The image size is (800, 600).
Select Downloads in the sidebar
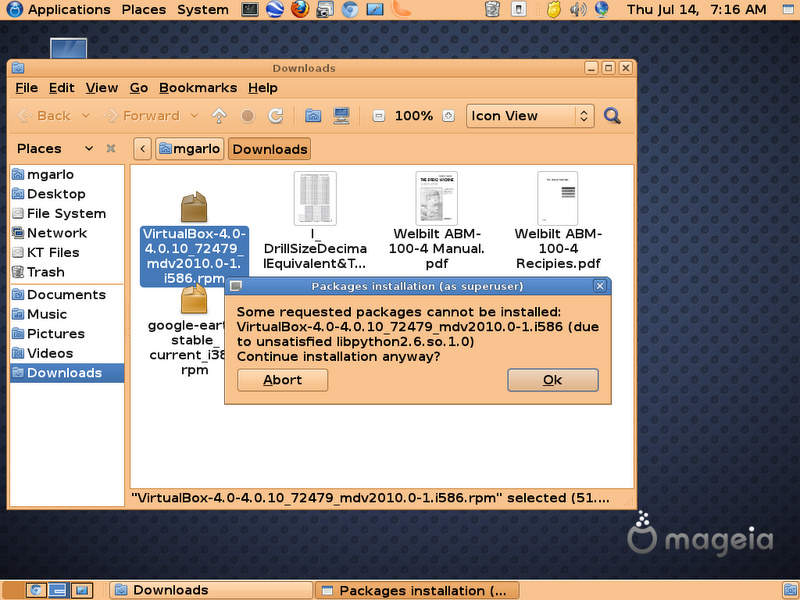(x=66, y=373)
